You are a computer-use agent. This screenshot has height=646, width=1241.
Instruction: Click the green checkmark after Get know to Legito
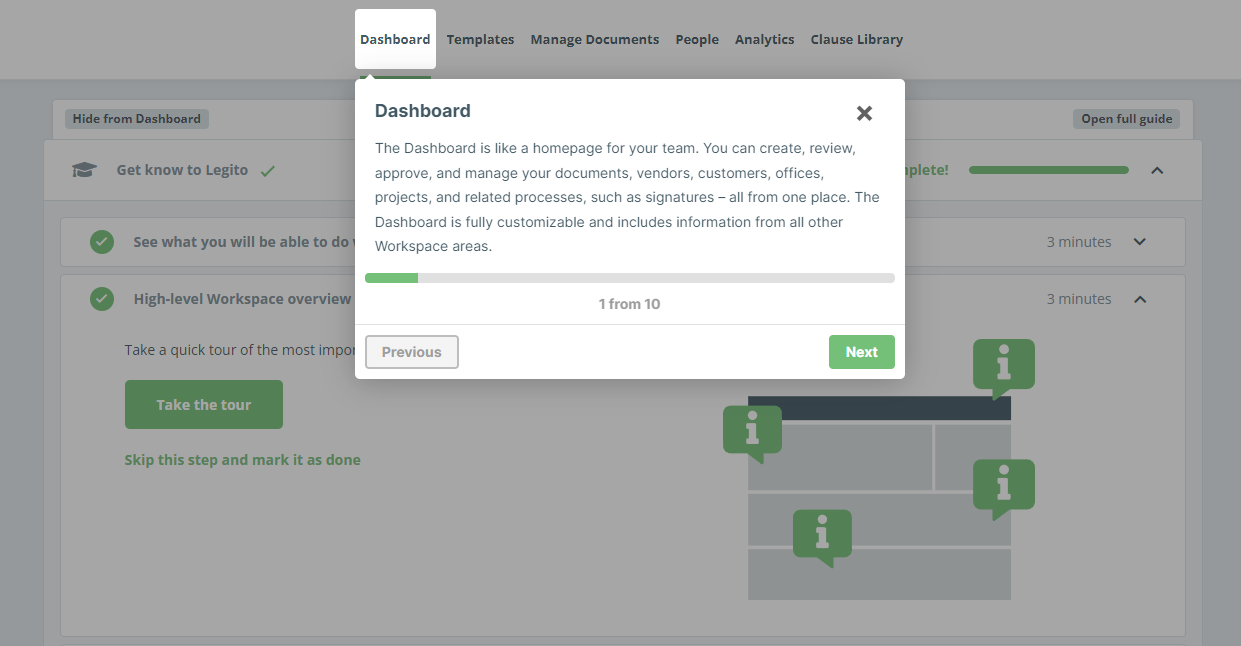tap(267, 171)
